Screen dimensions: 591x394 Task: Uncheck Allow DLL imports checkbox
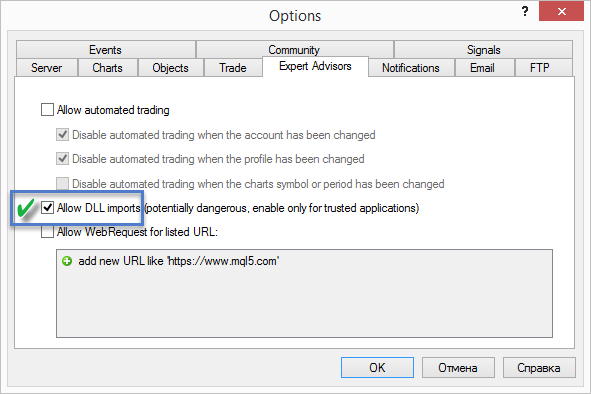[x=47, y=208]
